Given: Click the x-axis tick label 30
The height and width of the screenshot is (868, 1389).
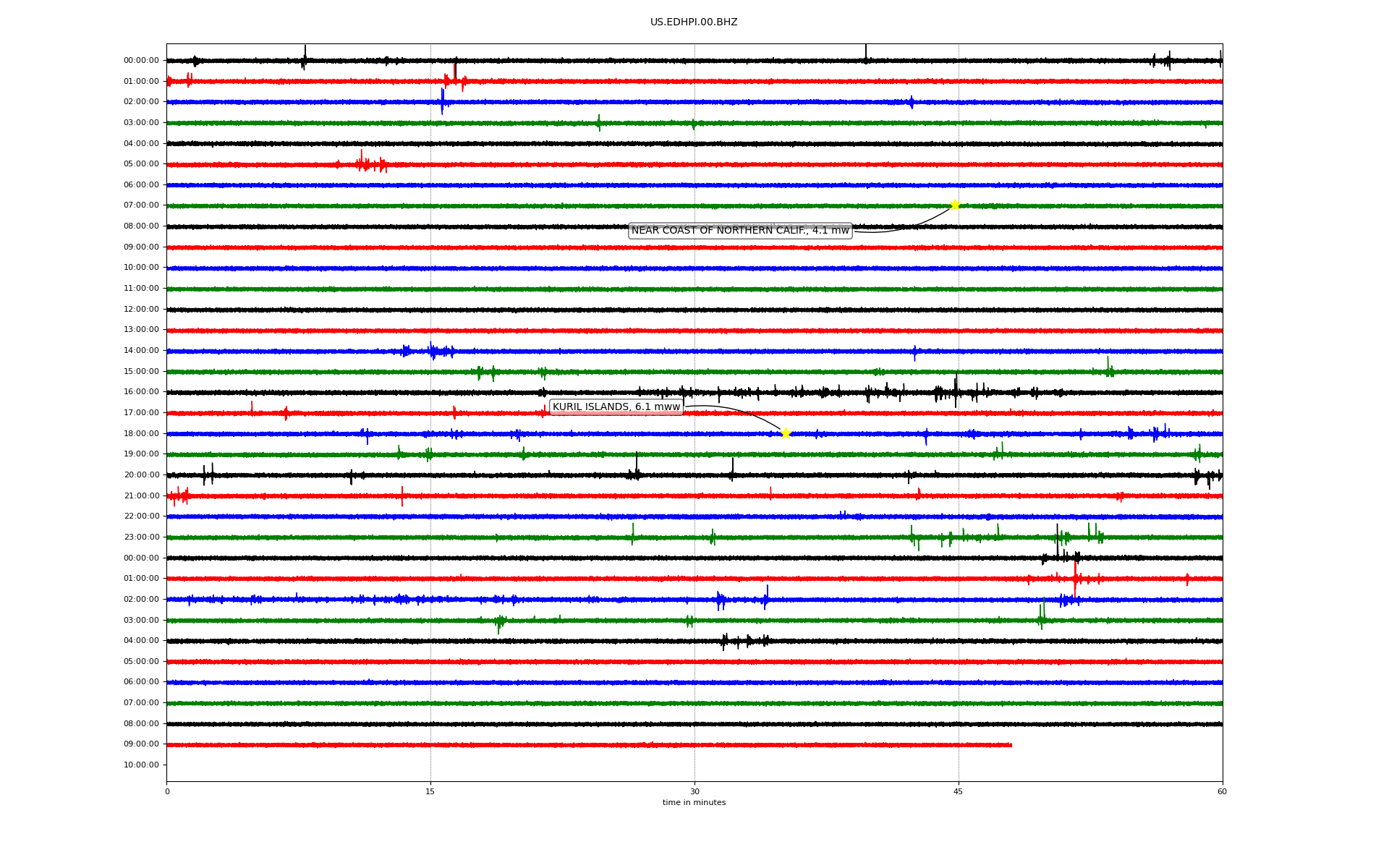Looking at the screenshot, I should pyautogui.click(x=694, y=791).
